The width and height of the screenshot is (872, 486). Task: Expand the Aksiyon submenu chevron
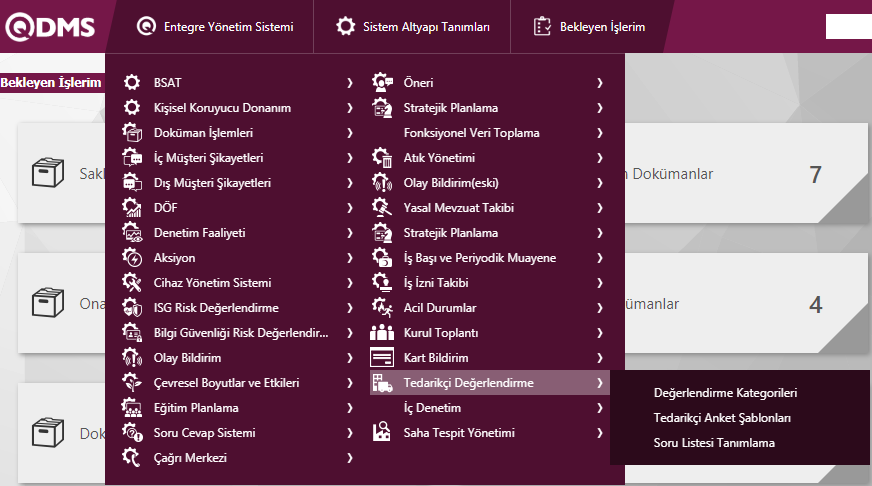349,258
